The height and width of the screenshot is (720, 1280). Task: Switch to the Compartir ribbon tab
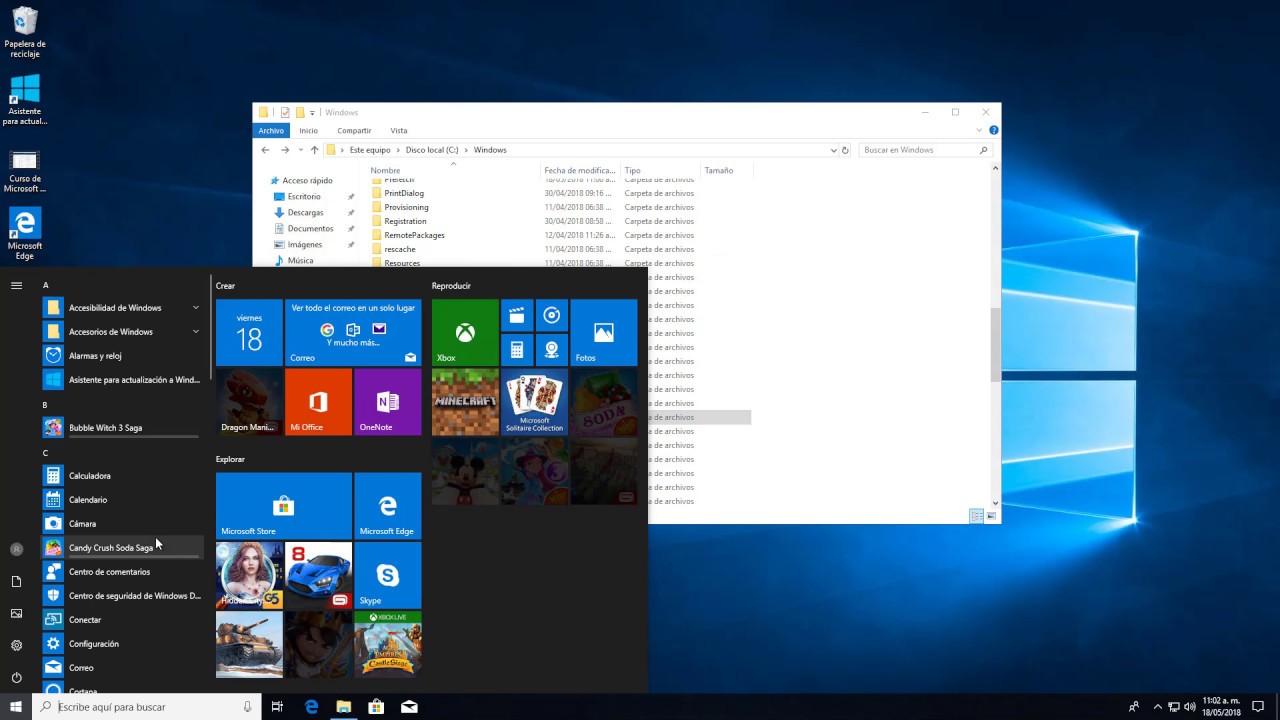[354, 131]
